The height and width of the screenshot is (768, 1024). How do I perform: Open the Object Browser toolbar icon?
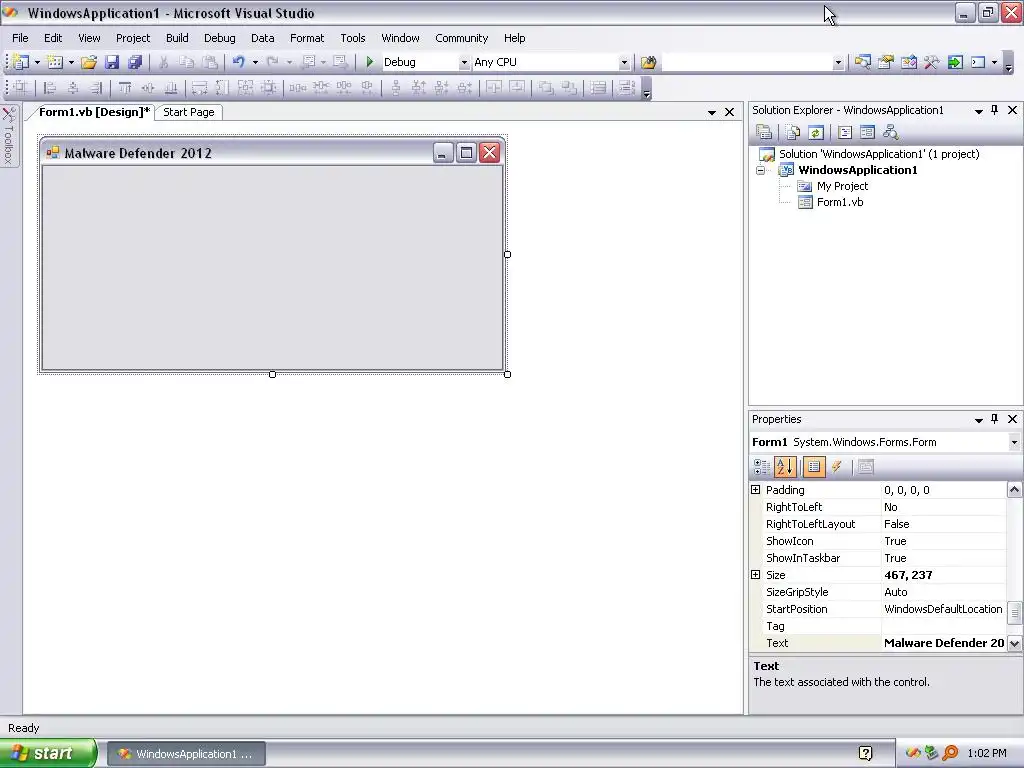(908, 62)
